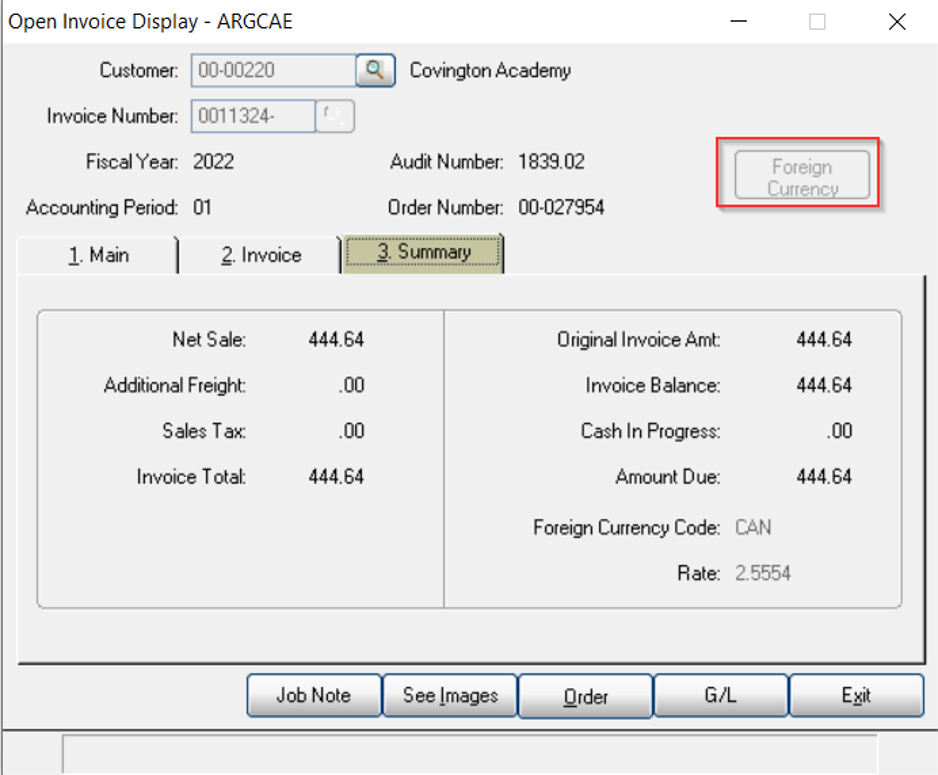
Task: Click the Net Sale label
Action: tap(209, 340)
